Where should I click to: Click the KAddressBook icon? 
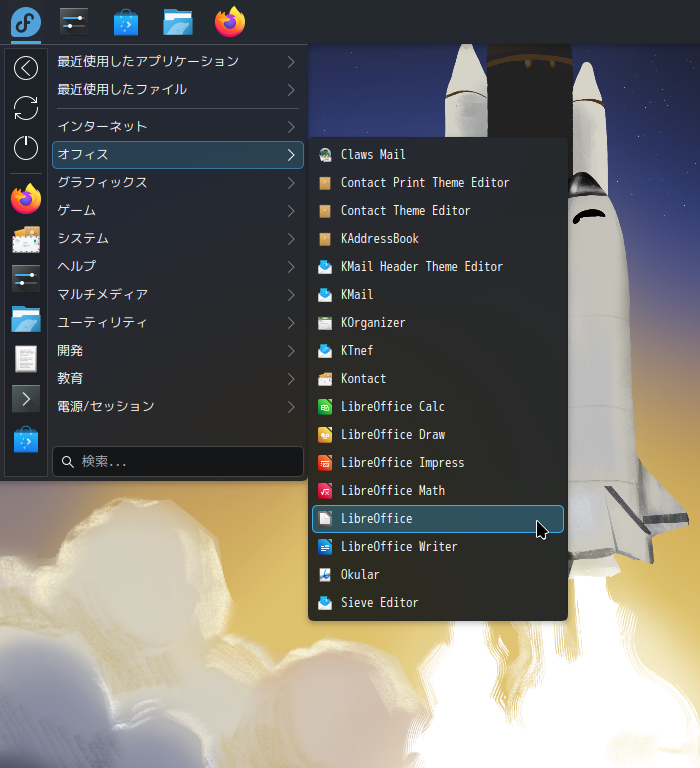[325, 239]
